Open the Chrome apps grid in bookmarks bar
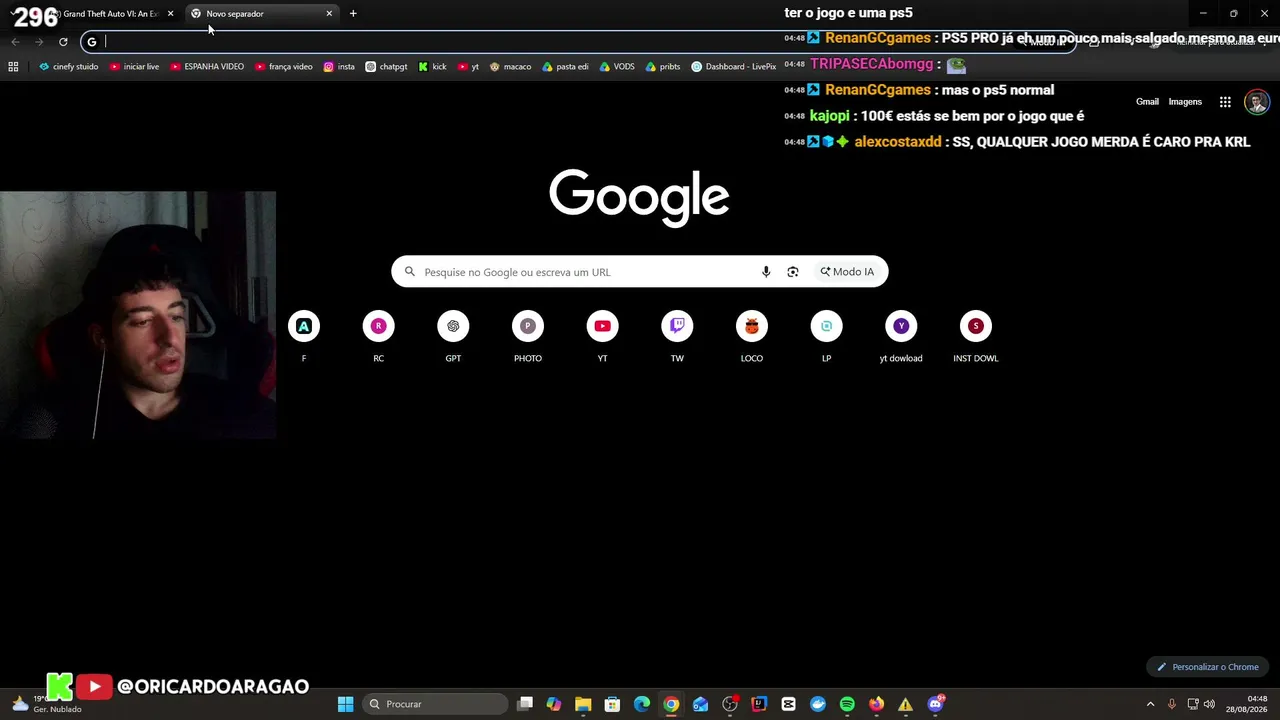1280x720 pixels. click(x=13, y=67)
